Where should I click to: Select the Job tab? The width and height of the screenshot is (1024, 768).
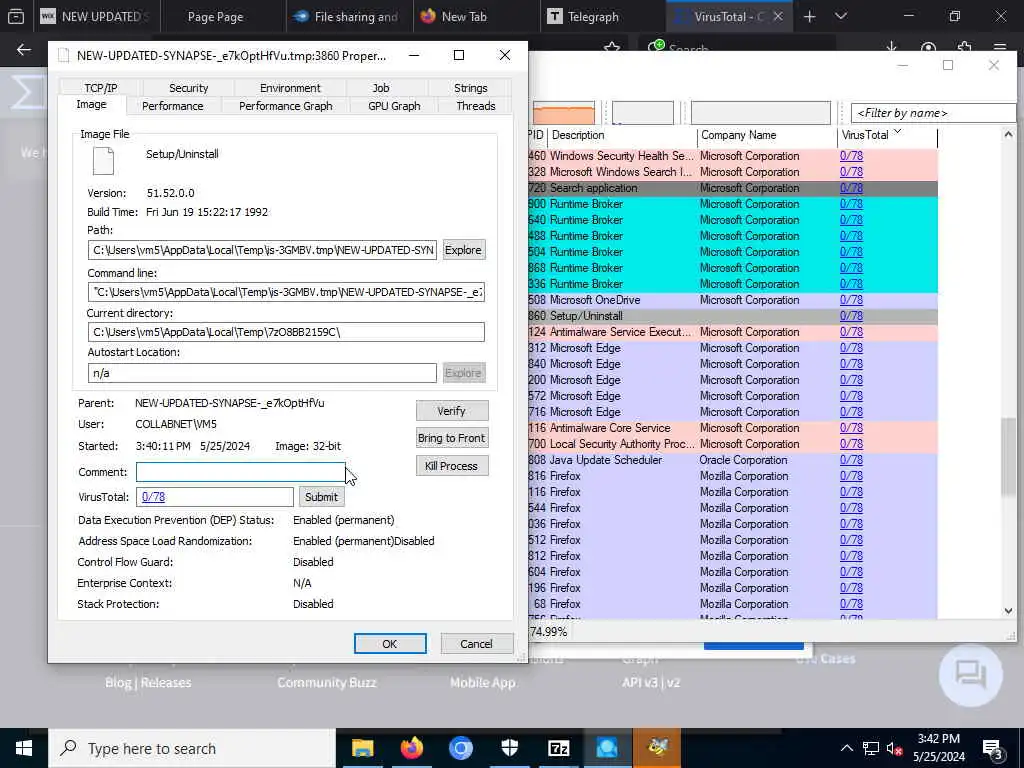click(x=381, y=88)
